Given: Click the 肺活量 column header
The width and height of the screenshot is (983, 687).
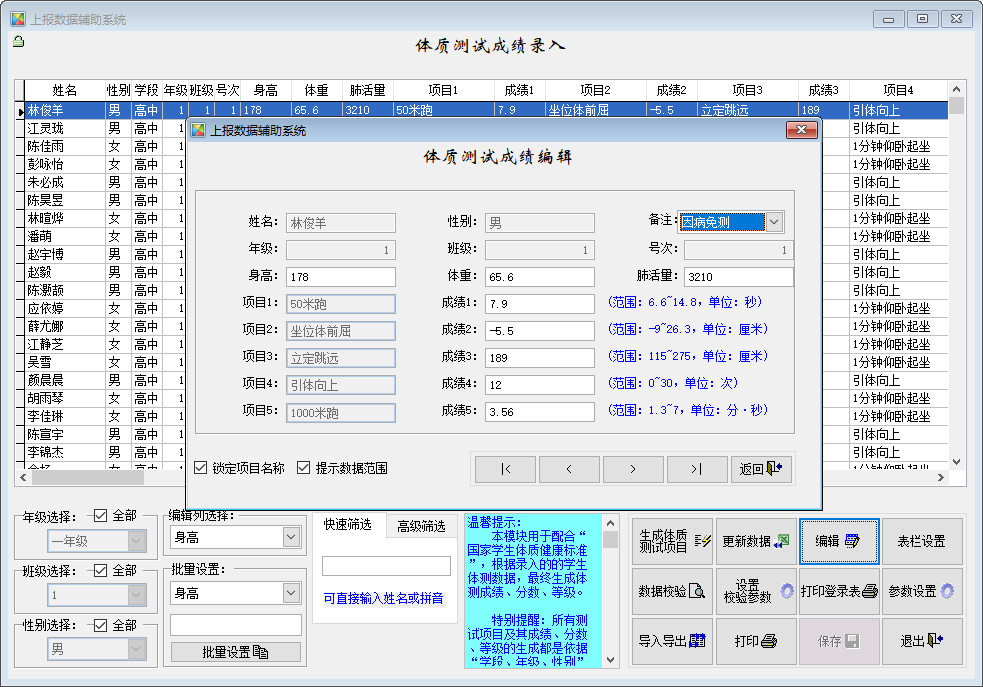Looking at the screenshot, I should [368, 90].
